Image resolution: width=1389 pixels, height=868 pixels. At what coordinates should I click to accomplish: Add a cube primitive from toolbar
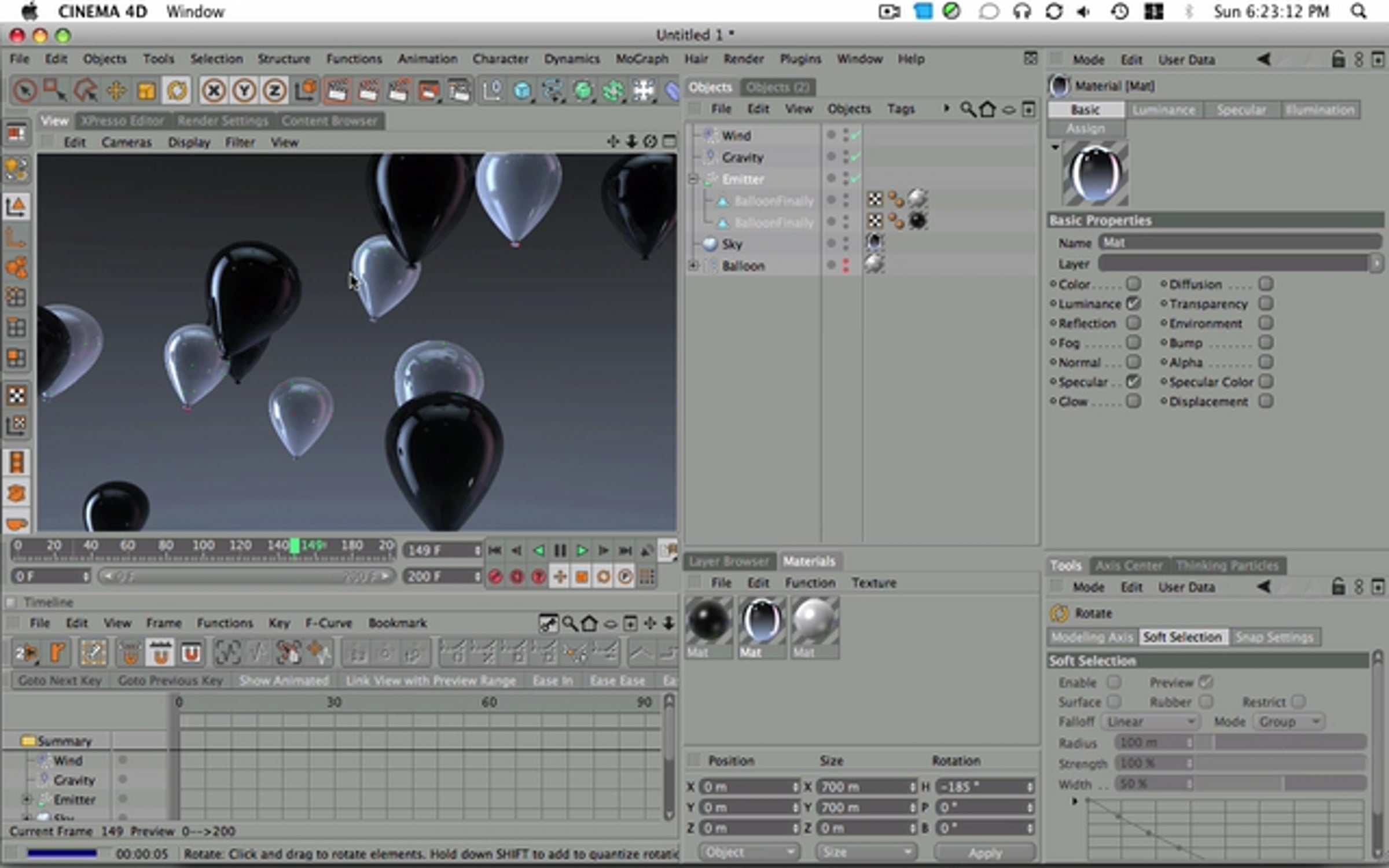tap(523, 91)
